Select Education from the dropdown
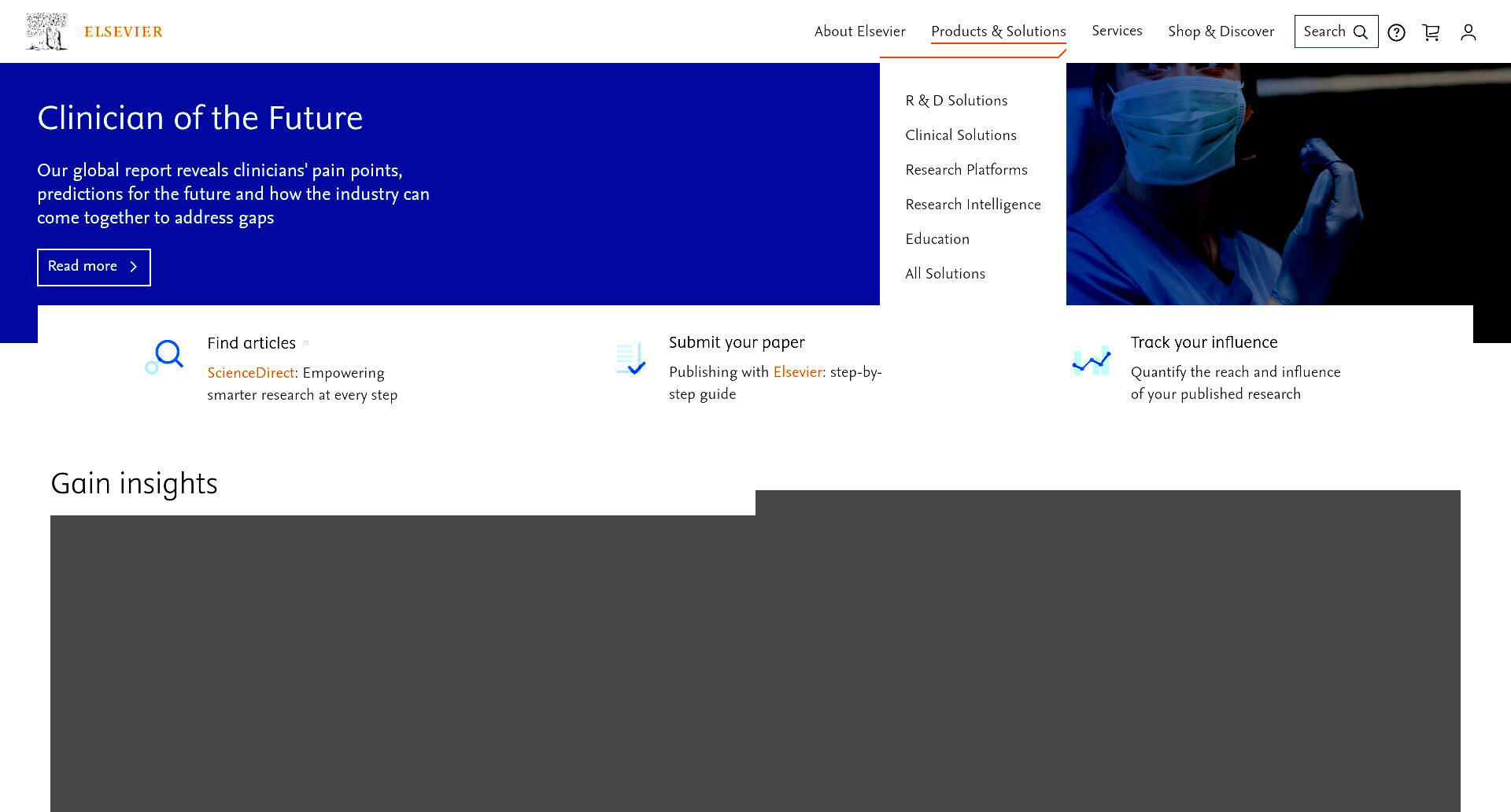1511x812 pixels. click(937, 239)
